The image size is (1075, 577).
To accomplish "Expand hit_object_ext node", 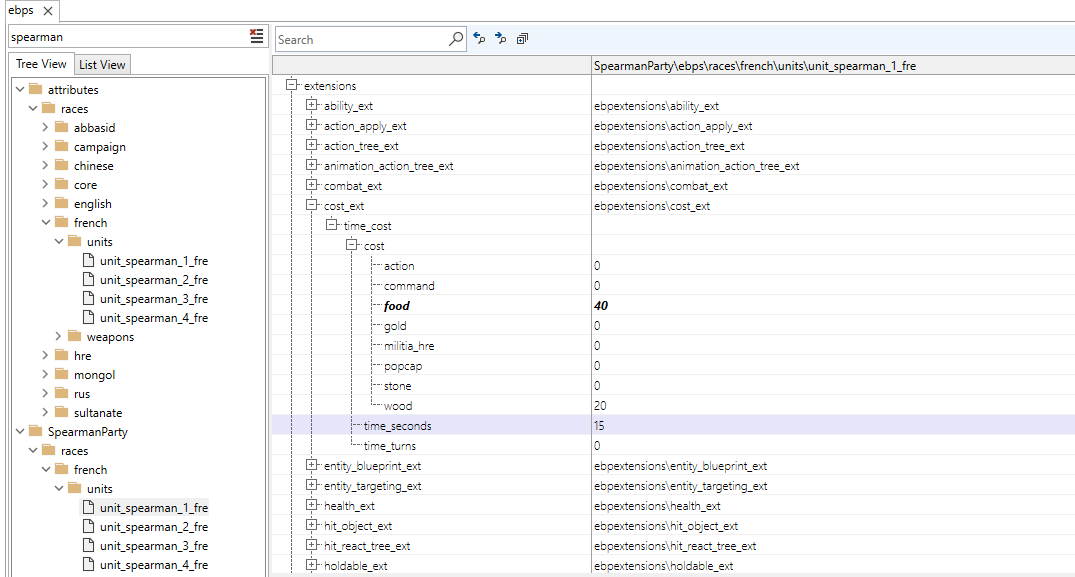I will tap(312, 524).
